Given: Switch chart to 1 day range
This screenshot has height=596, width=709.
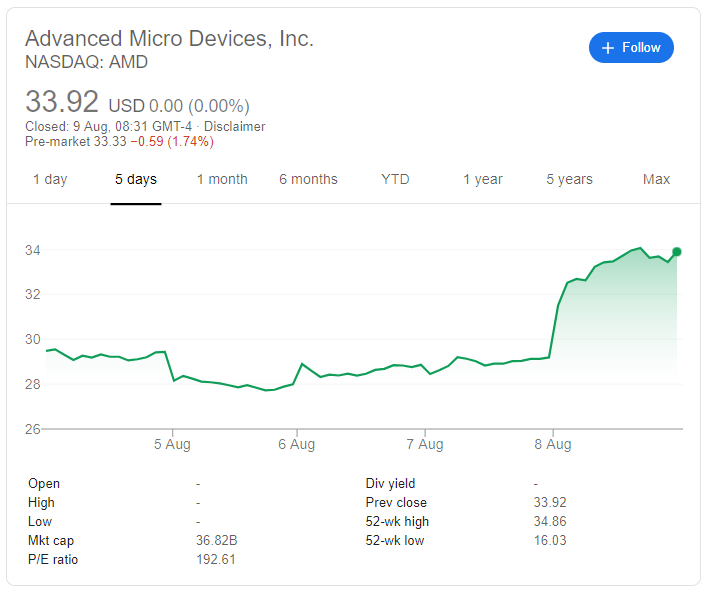Looking at the screenshot, I should 50,180.
